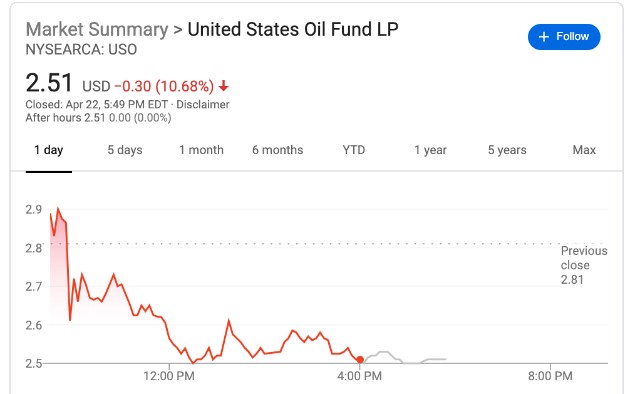Image resolution: width=640 pixels, height=394 pixels.
Task: Open the Market Summary breadcrumb
Action: (x=97, y=29)
